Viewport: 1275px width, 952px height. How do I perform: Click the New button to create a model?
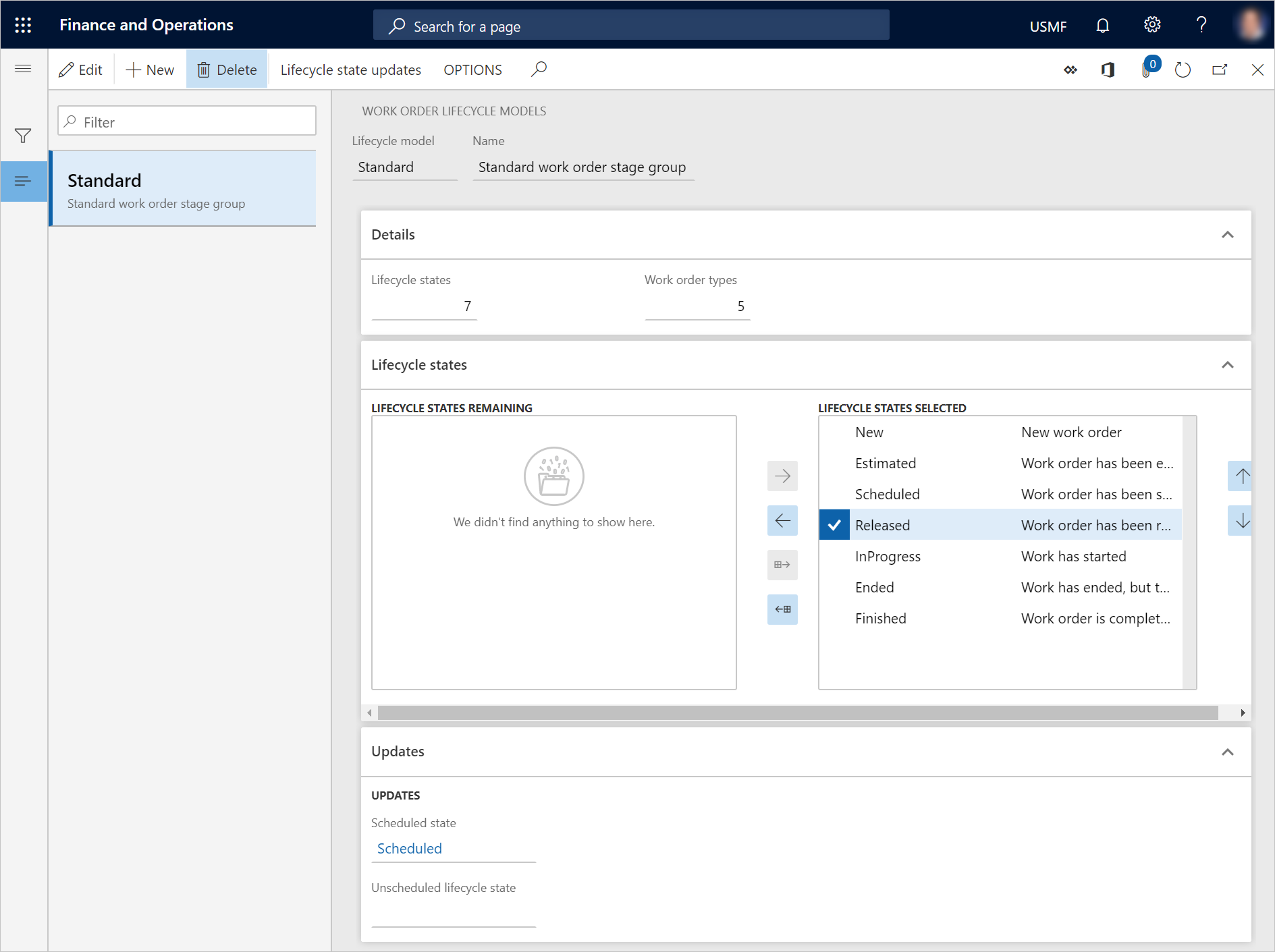(x=148, y=69)
